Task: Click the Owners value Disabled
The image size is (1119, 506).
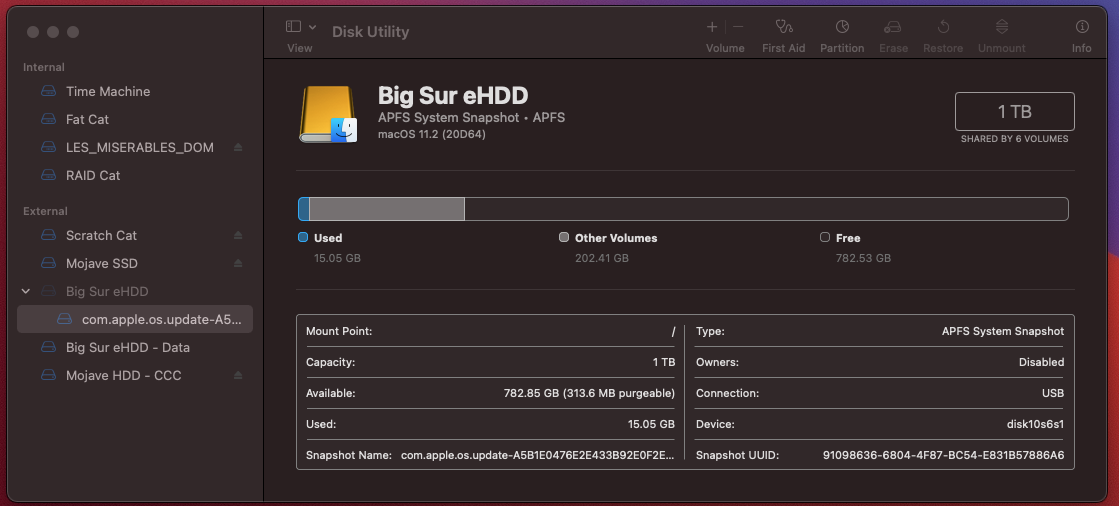Action: [x=1041, y=363]
